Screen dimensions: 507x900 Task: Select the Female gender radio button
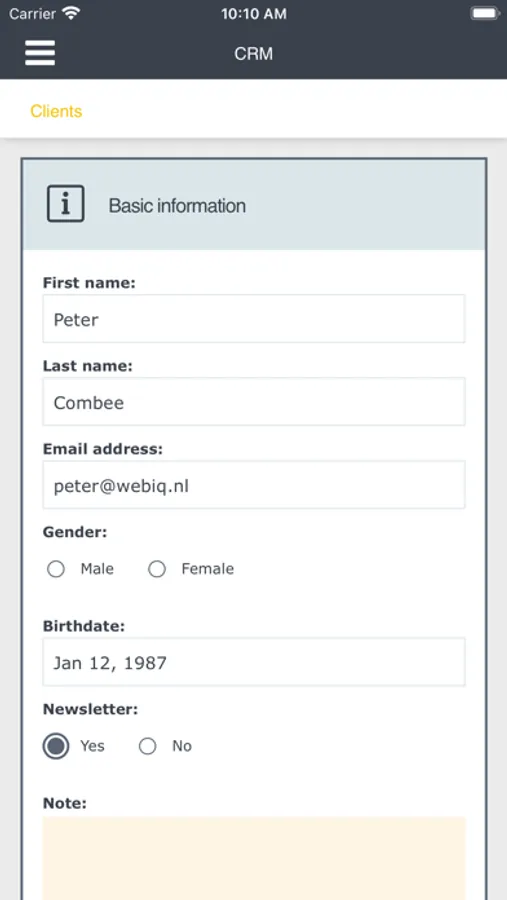(157, 569)
